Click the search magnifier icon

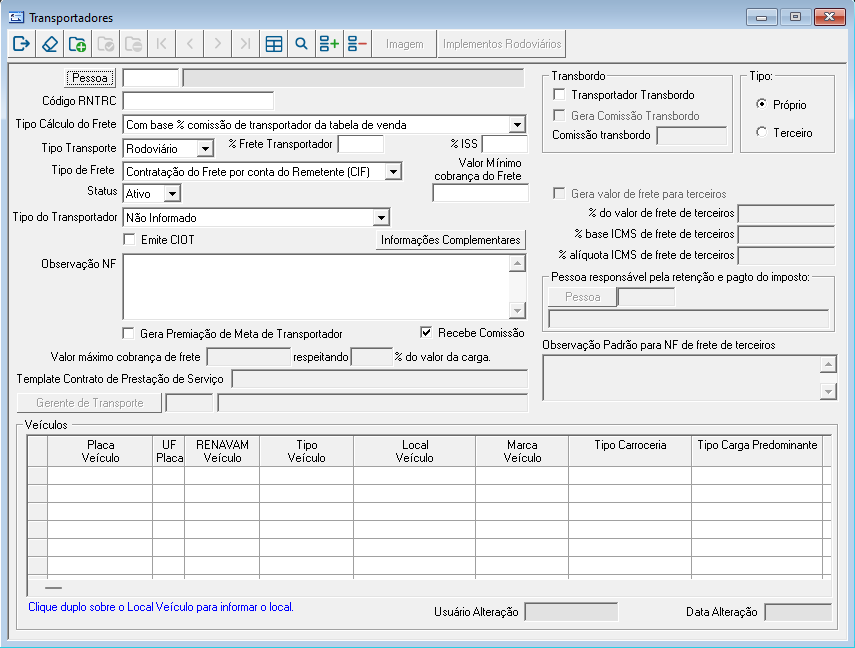(x=302, y=43)
